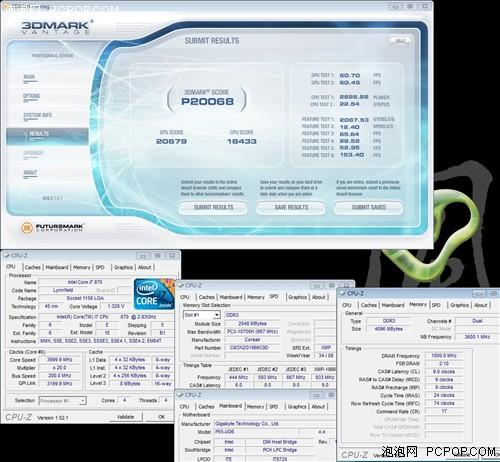Switch to CPU tab in CPU-Z Mainboard window
This screenshot has width=500, height=462.
coord(184,407)
